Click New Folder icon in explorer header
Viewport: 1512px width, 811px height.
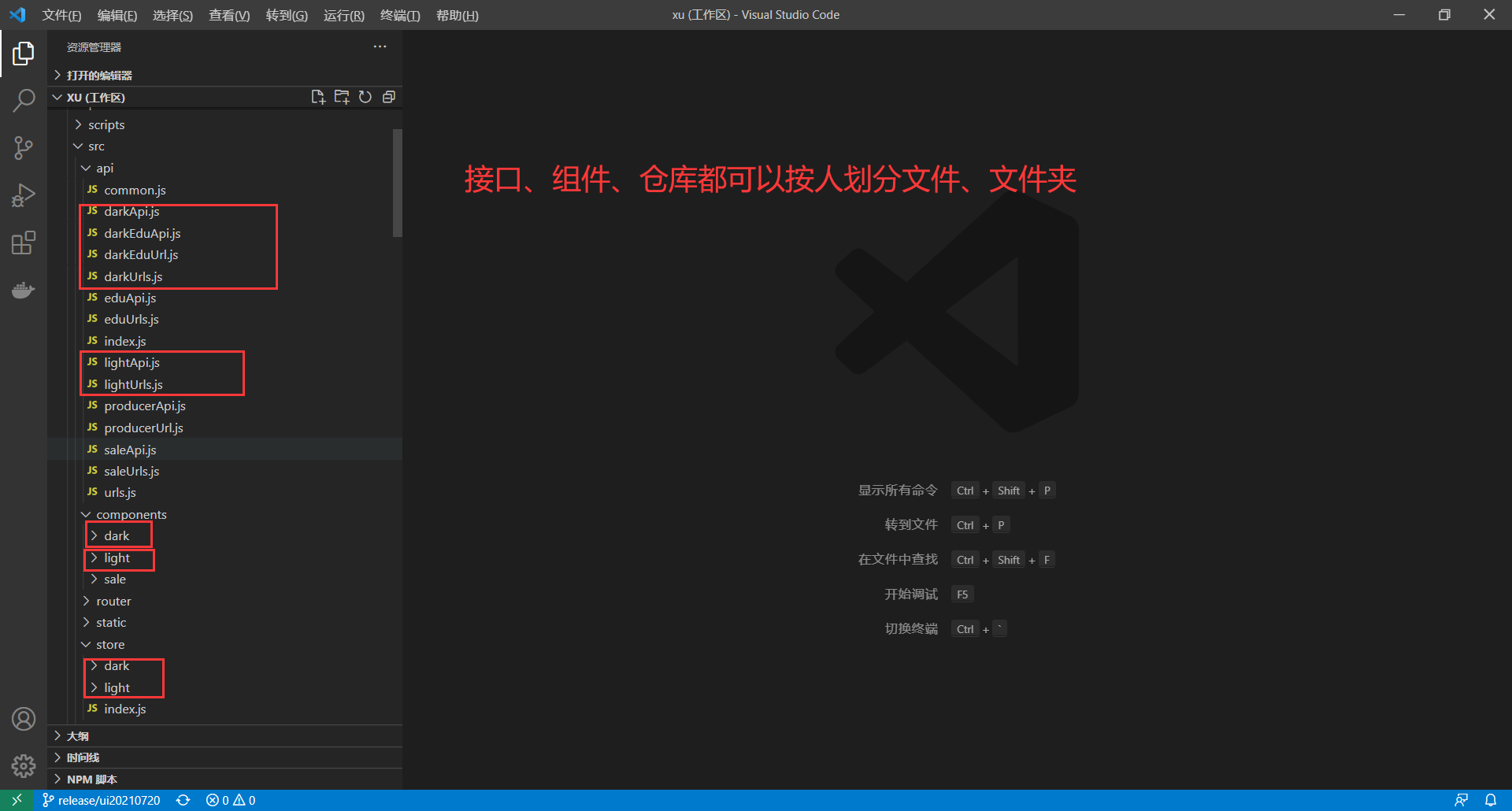342,97
